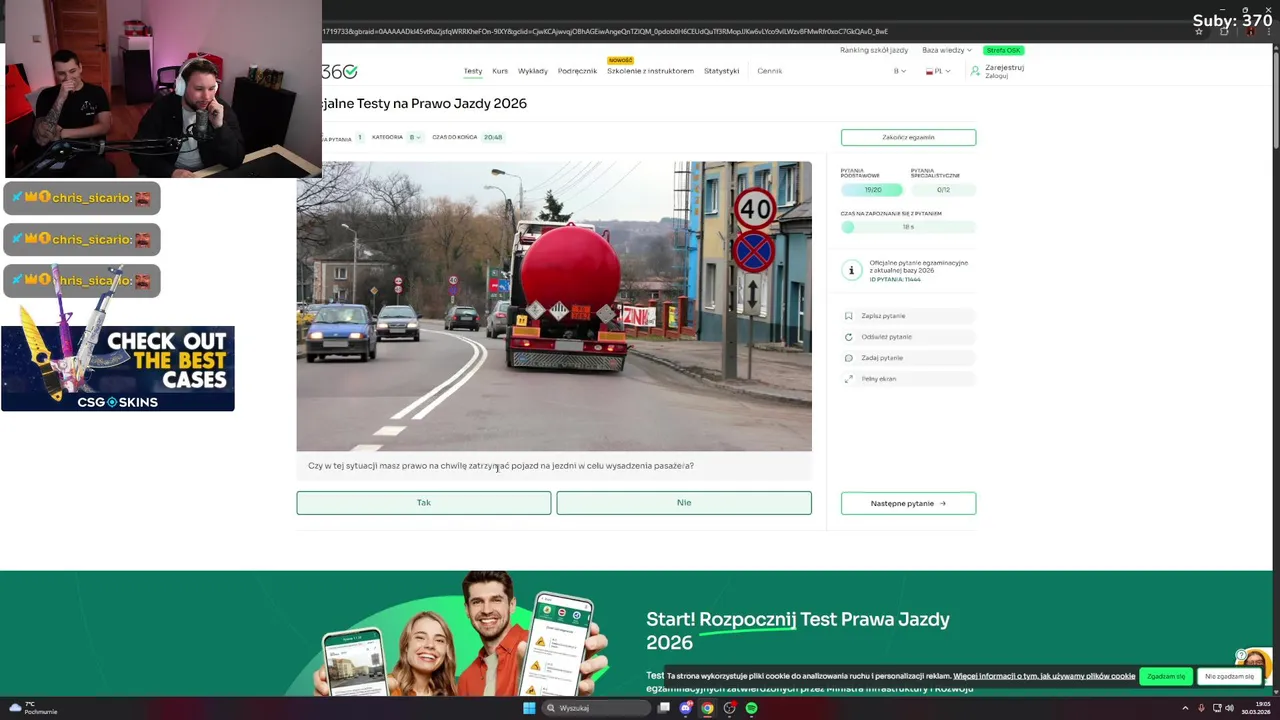Click the question number 1 badge
The image size is (1280, 720).
(x=360, y=137)
